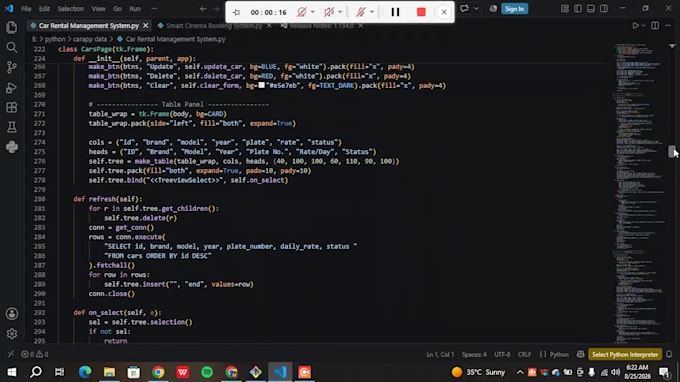Screen dimensions: 680x382
Task: Open system audio options dropdown arrow
Action: tap(340, 12)
